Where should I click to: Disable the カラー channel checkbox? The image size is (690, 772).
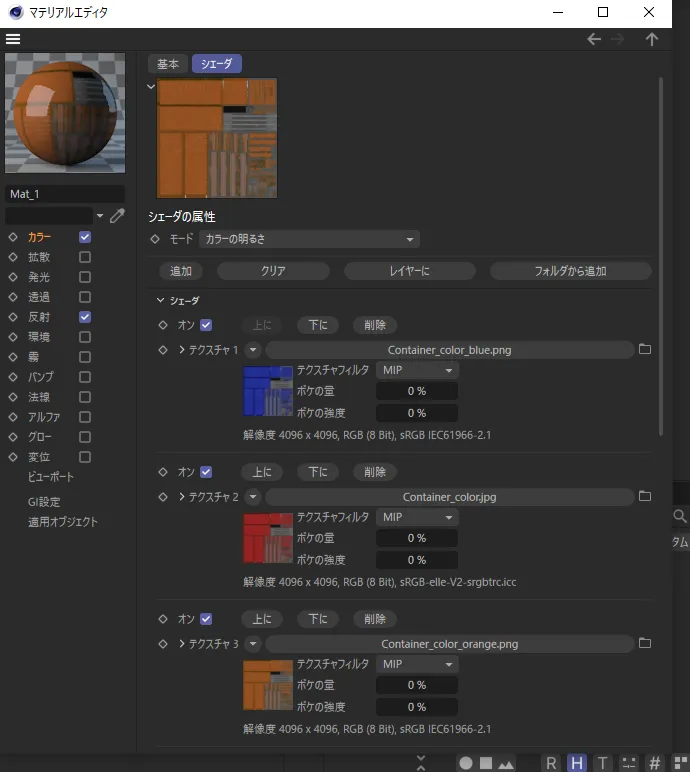pyautogui.click(x=85, y=237)
